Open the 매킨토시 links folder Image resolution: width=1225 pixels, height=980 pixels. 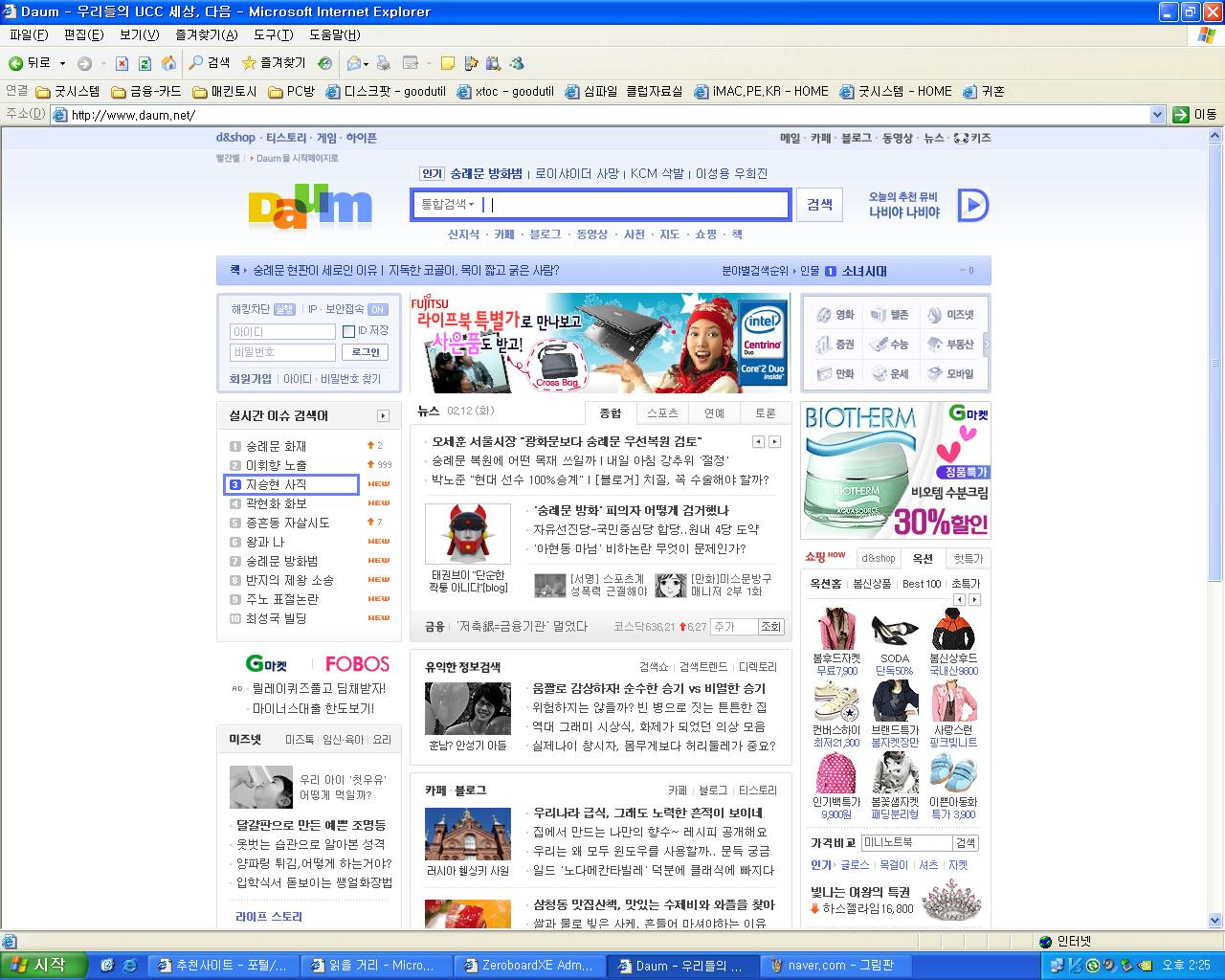(225, 92)
